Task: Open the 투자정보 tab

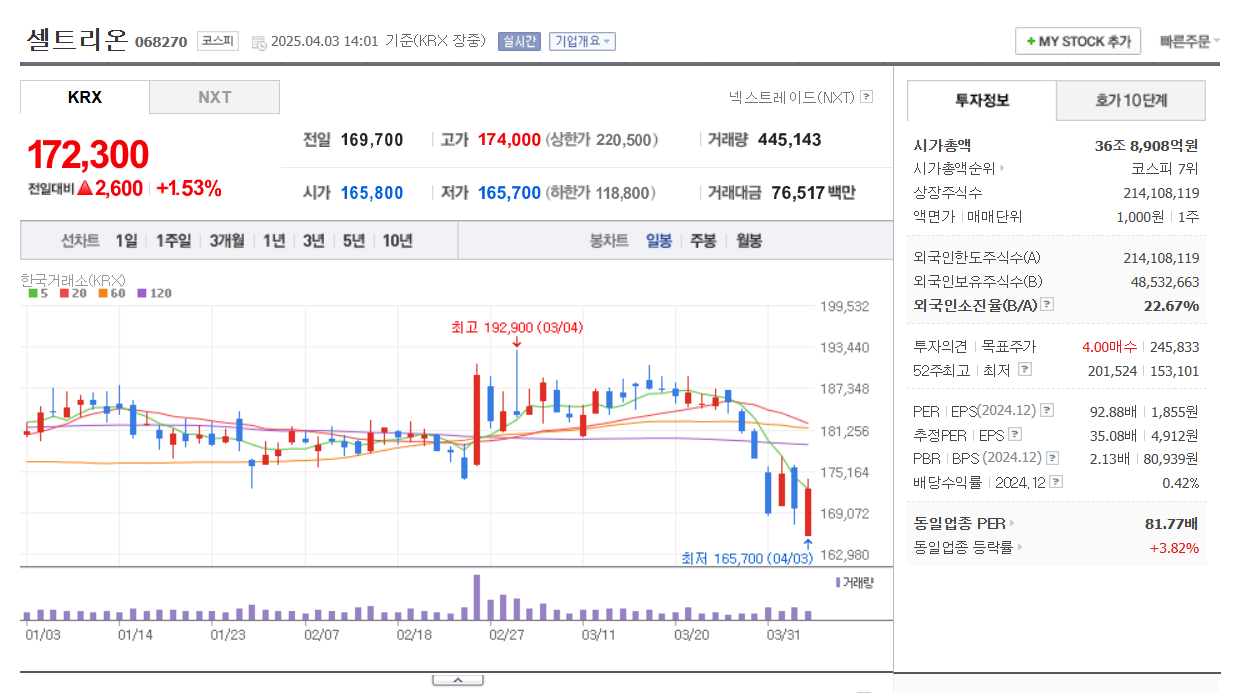Action: pyautogui.click(x=982, y=100)
